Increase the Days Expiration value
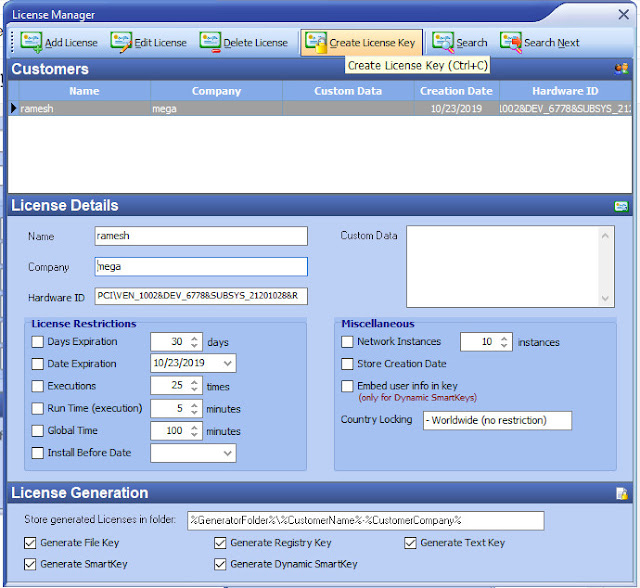Viewport: 640px width, 588px height. point(194,338)
